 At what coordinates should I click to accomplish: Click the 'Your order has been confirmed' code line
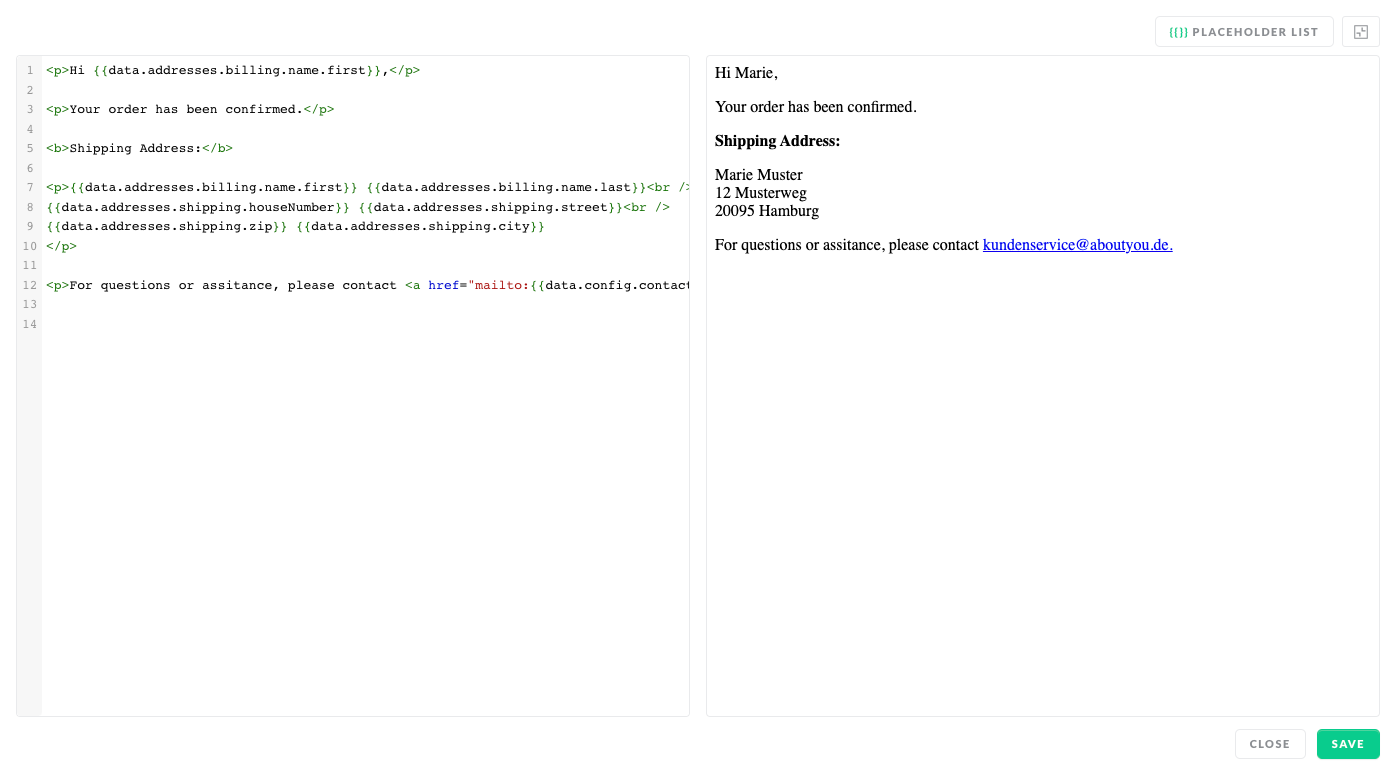tap(189, 110)
